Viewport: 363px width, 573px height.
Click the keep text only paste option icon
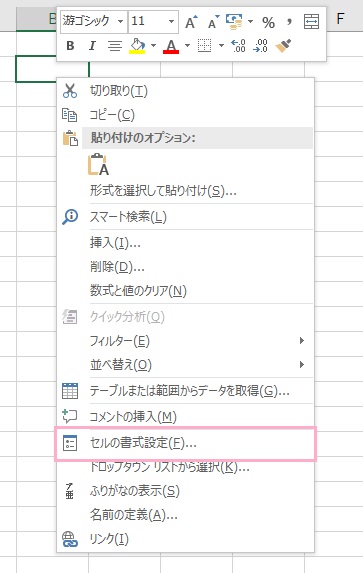pos(98,164)
